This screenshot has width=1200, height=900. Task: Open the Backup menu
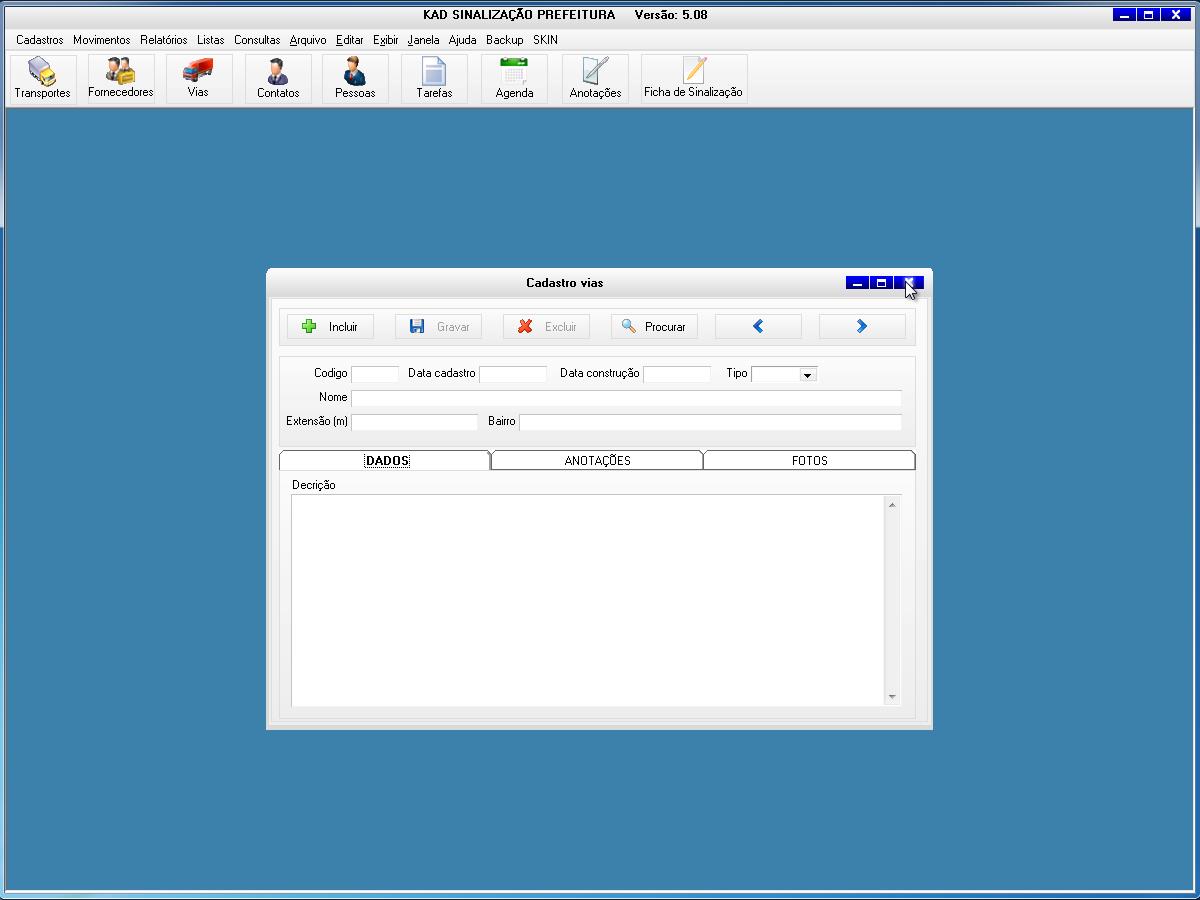(505, 40)
